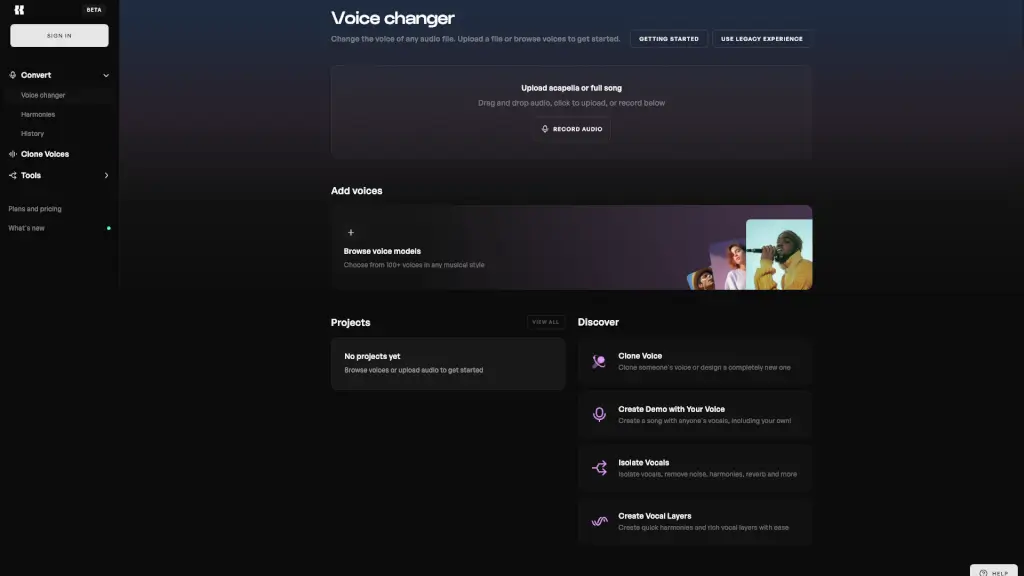Open the Harmonies page in sidebar
Image resolution: width=1024 pixels, height=576 pixels.
pyautogui.click(x=38, y=114)
